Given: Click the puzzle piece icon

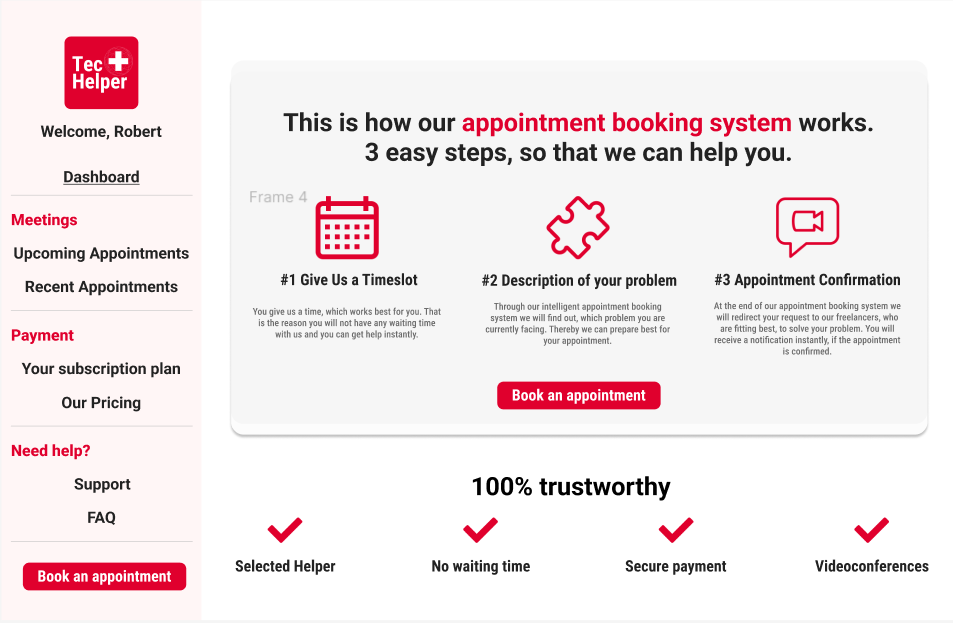Looking at the screenshot, I should [578, 227].
